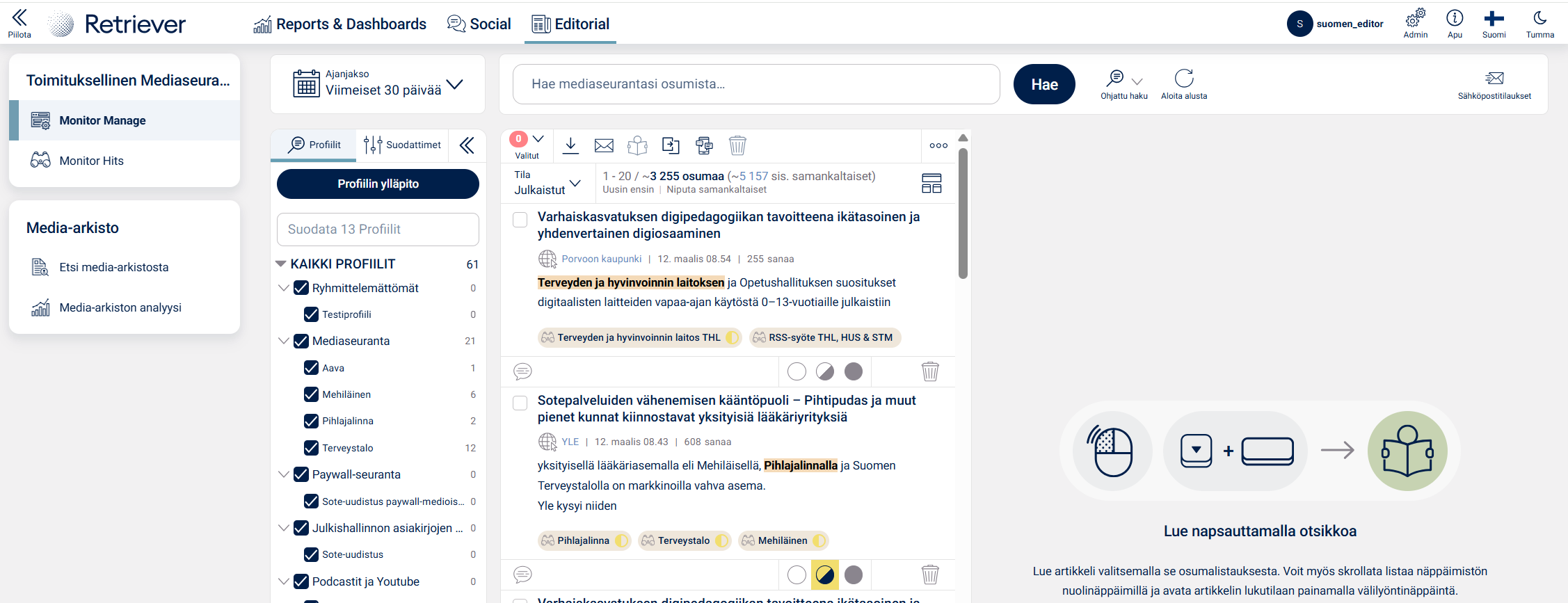1568x603 pixels.
Task: Switch to the Profiilit tab
Action: click(314, 145)
